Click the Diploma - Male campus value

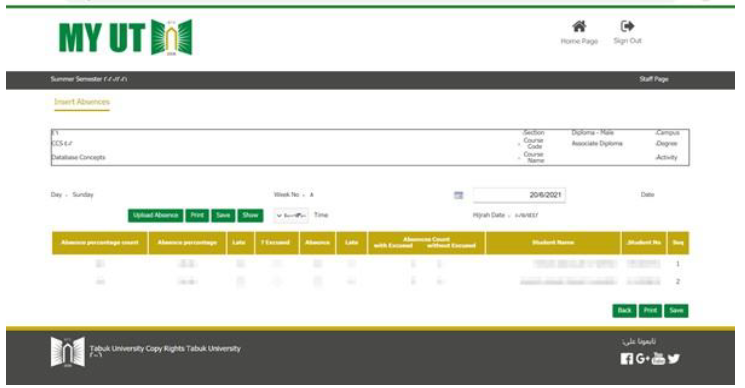click(x=592, y=132)
